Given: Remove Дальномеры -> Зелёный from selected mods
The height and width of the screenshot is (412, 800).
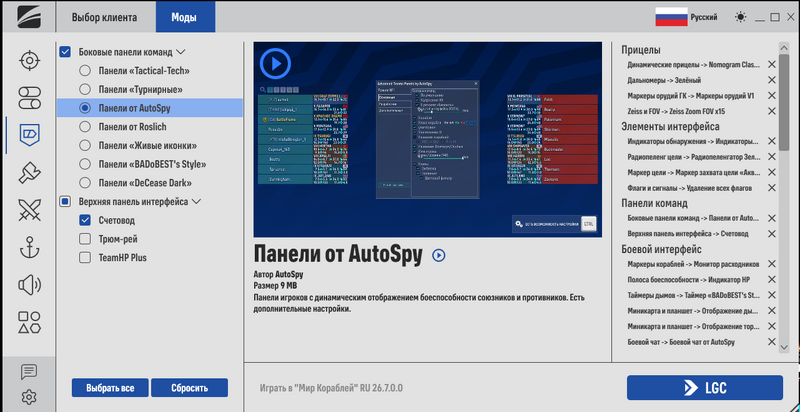Looking at the screenshot, I should (772, 80).
